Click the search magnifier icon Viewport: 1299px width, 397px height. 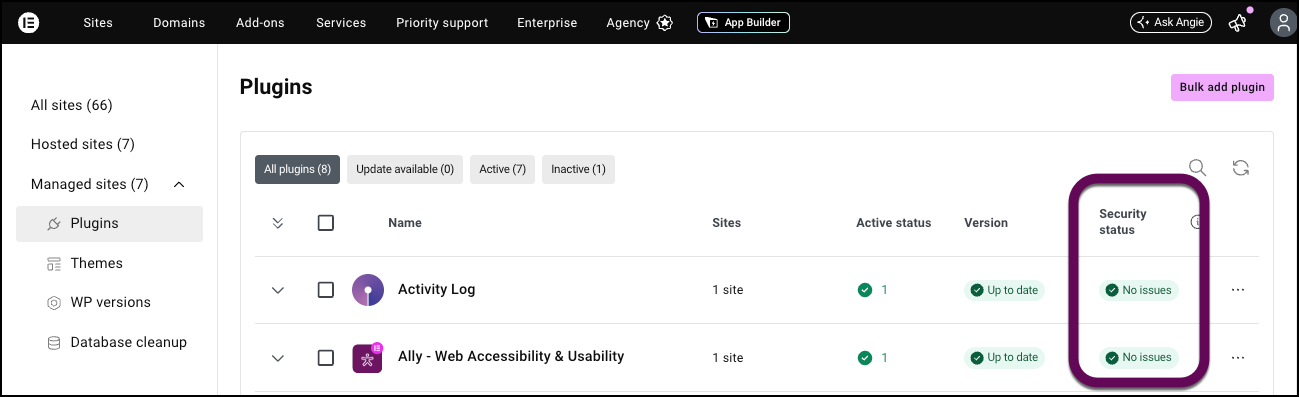[1197, 168]
